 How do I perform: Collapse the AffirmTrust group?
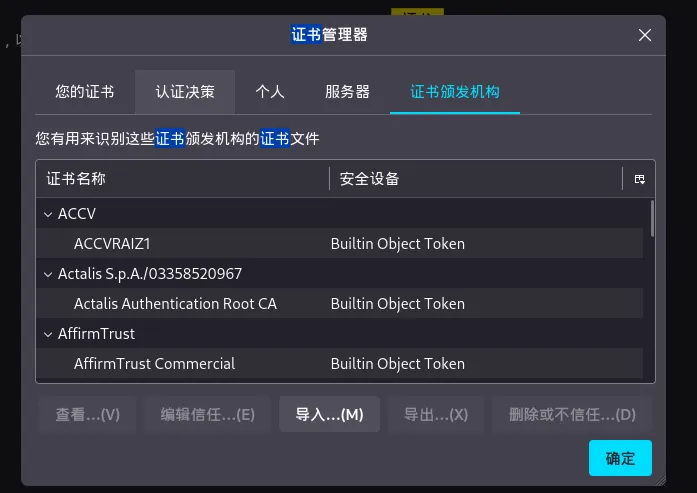pyautogui.click(x=47, y=334)
